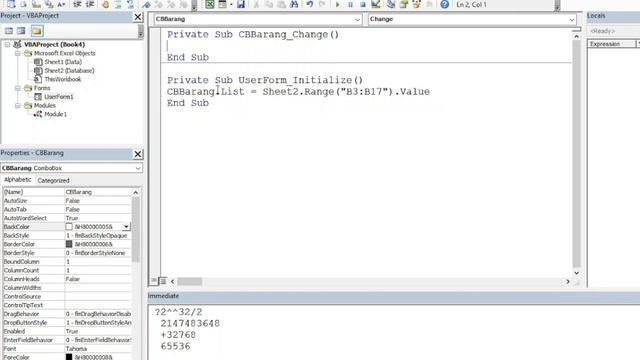Select the Categorized properties tab
Viewport: 640px width, 360px height.
pyautogui.click(x=53, y=180)
